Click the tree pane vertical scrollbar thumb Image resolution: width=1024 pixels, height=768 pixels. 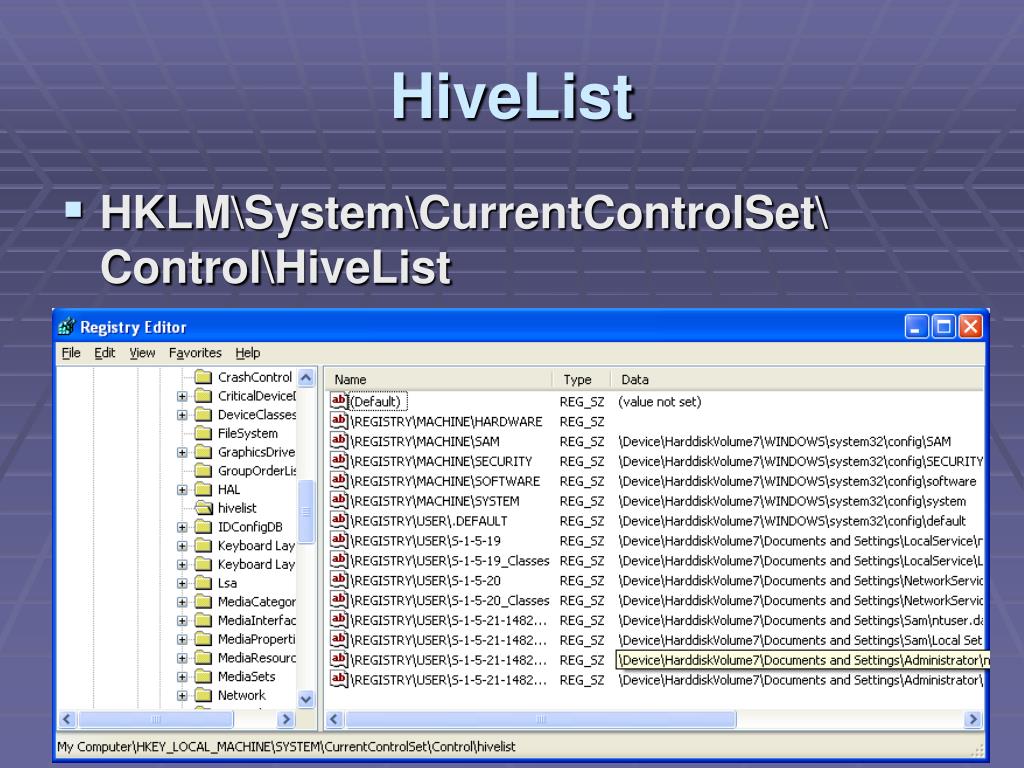click(306, 512)
